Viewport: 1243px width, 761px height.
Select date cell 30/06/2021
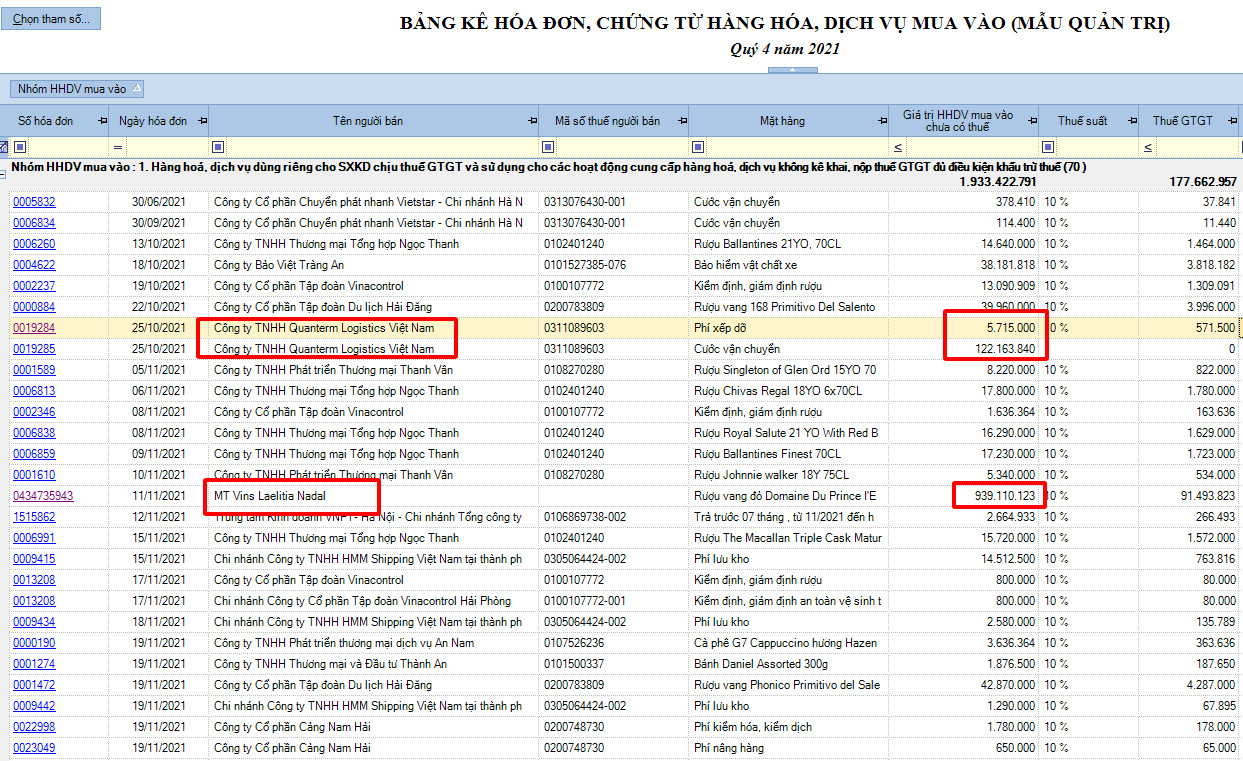tap(159, 201)
